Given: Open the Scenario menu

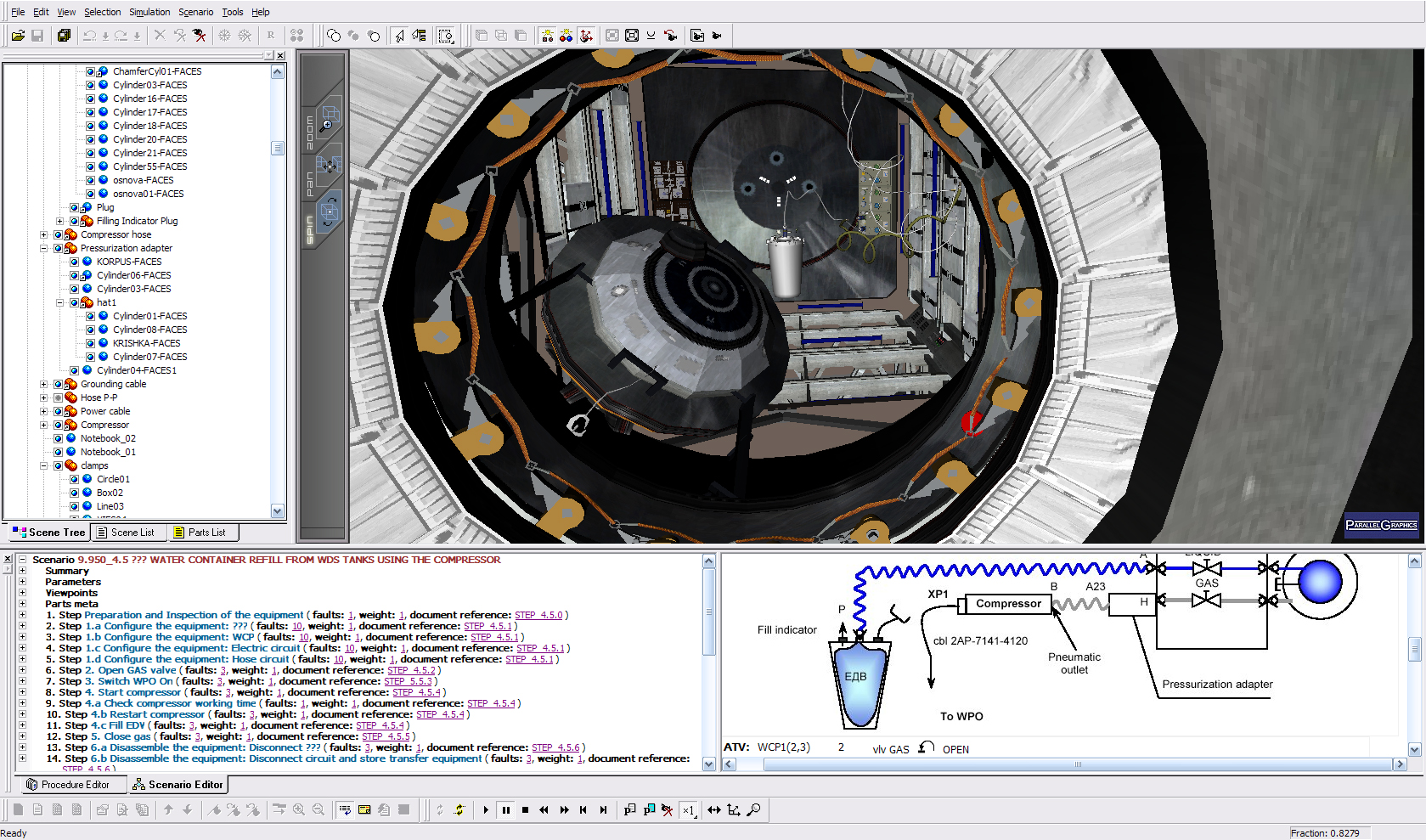Looking at the screenshot, I should point(195,12).
